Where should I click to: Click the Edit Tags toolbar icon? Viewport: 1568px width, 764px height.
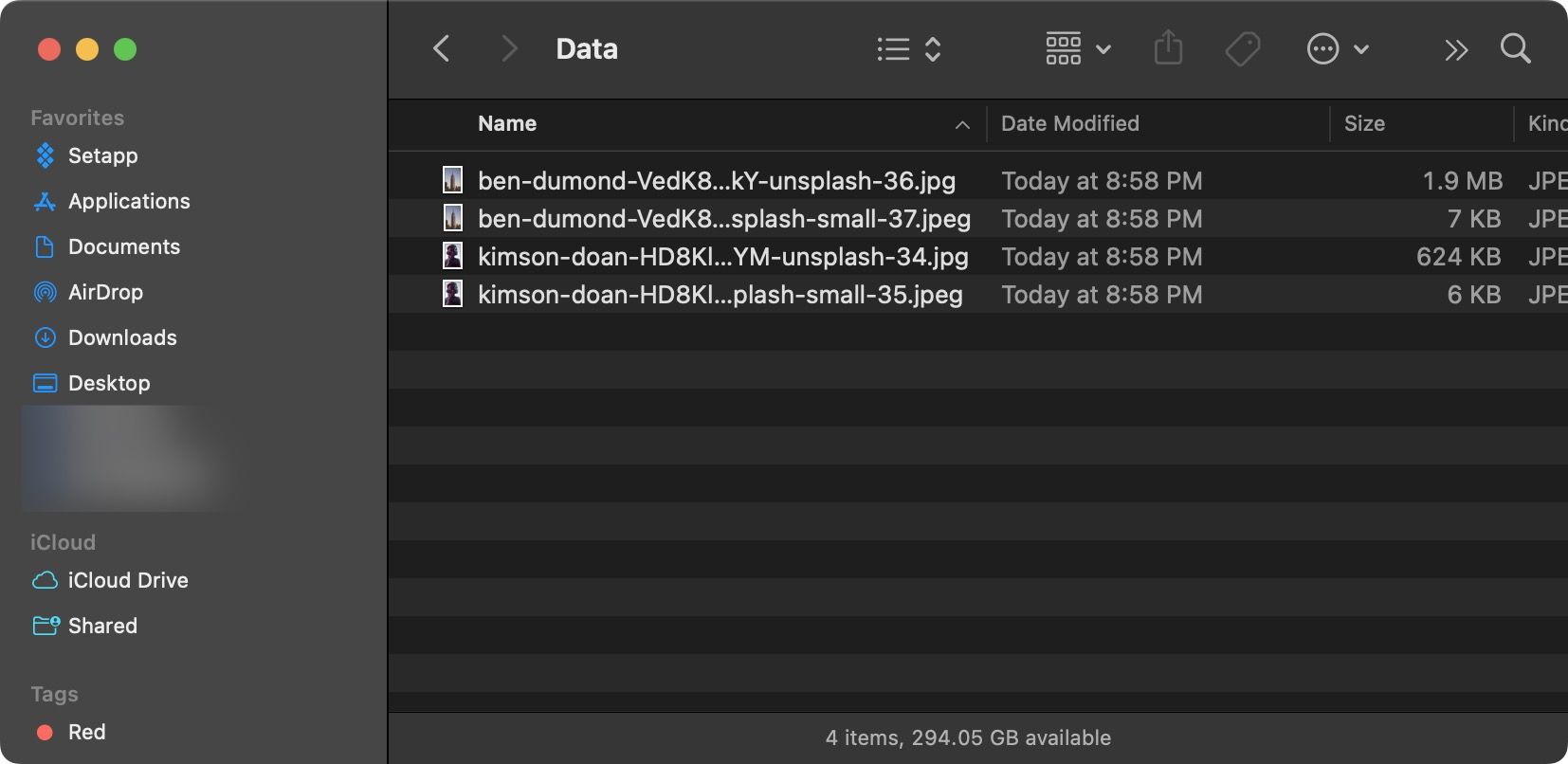[x=1242, y=48]
